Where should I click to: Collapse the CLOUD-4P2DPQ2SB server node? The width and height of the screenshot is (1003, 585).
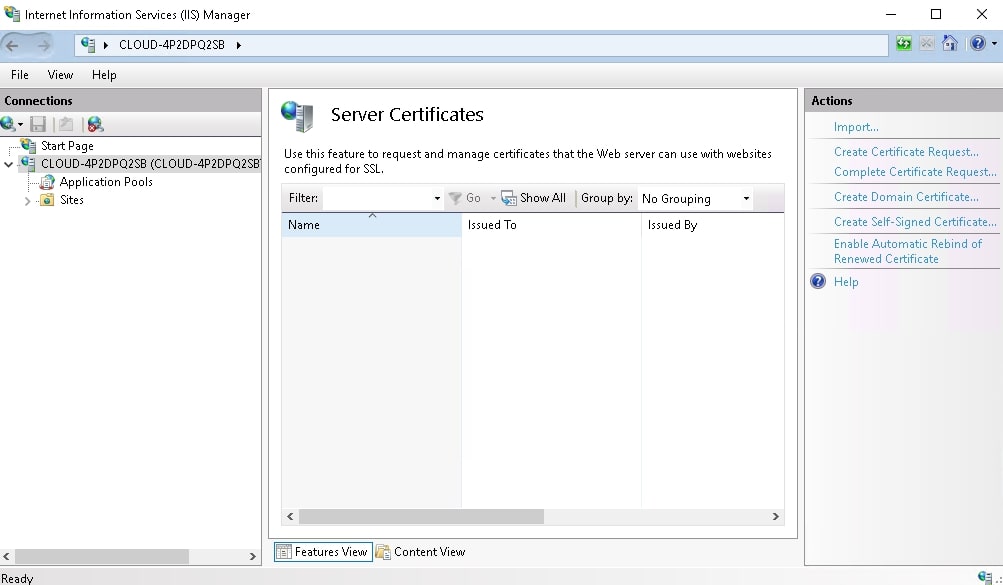coord(8,164)
